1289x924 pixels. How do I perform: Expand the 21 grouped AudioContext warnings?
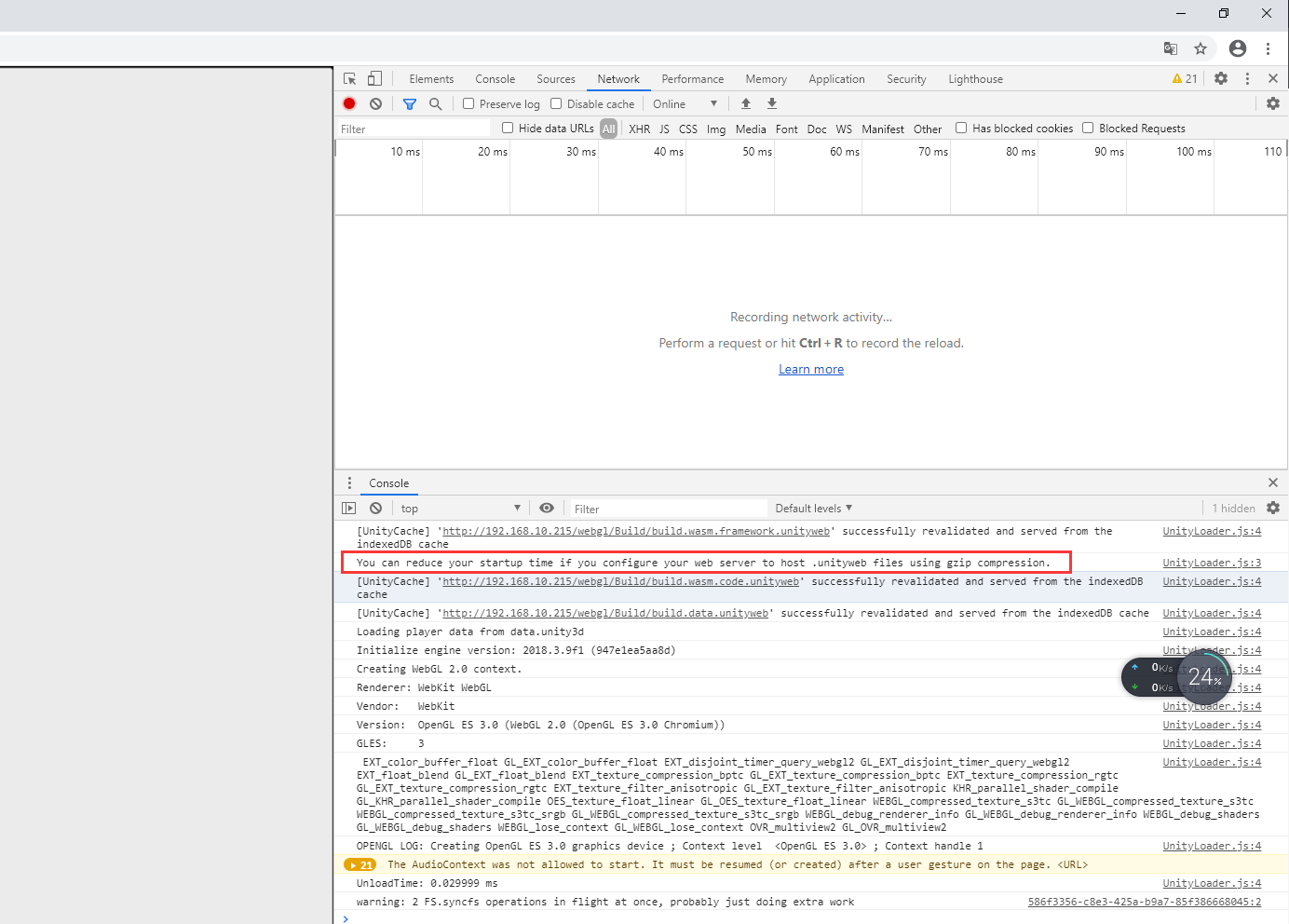coord(360,865)
